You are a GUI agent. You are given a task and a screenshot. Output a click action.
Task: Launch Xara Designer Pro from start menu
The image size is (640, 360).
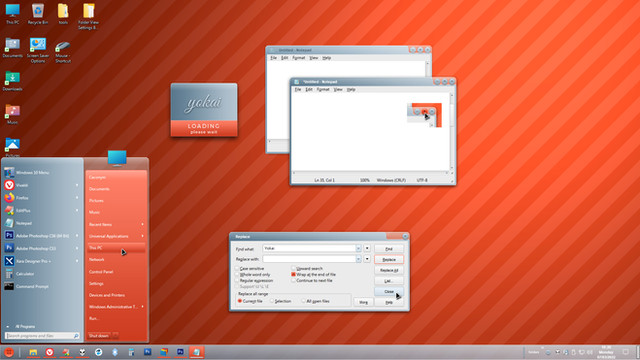tap(41, 261)
